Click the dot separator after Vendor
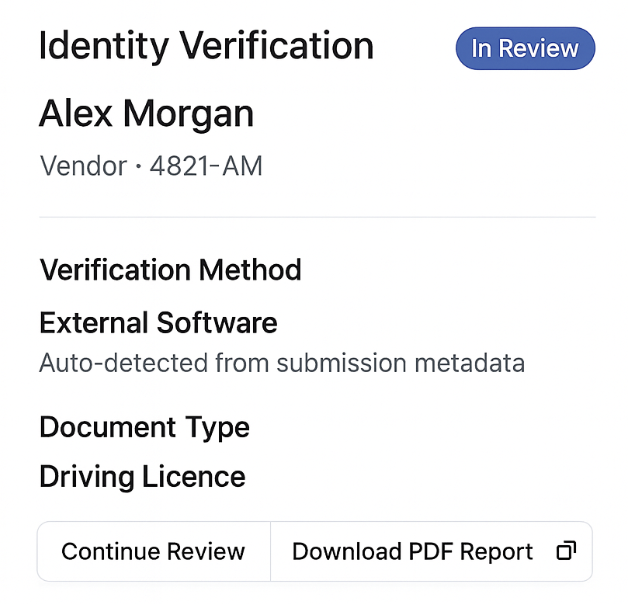The image size is (628, 604). click(136, 166)
